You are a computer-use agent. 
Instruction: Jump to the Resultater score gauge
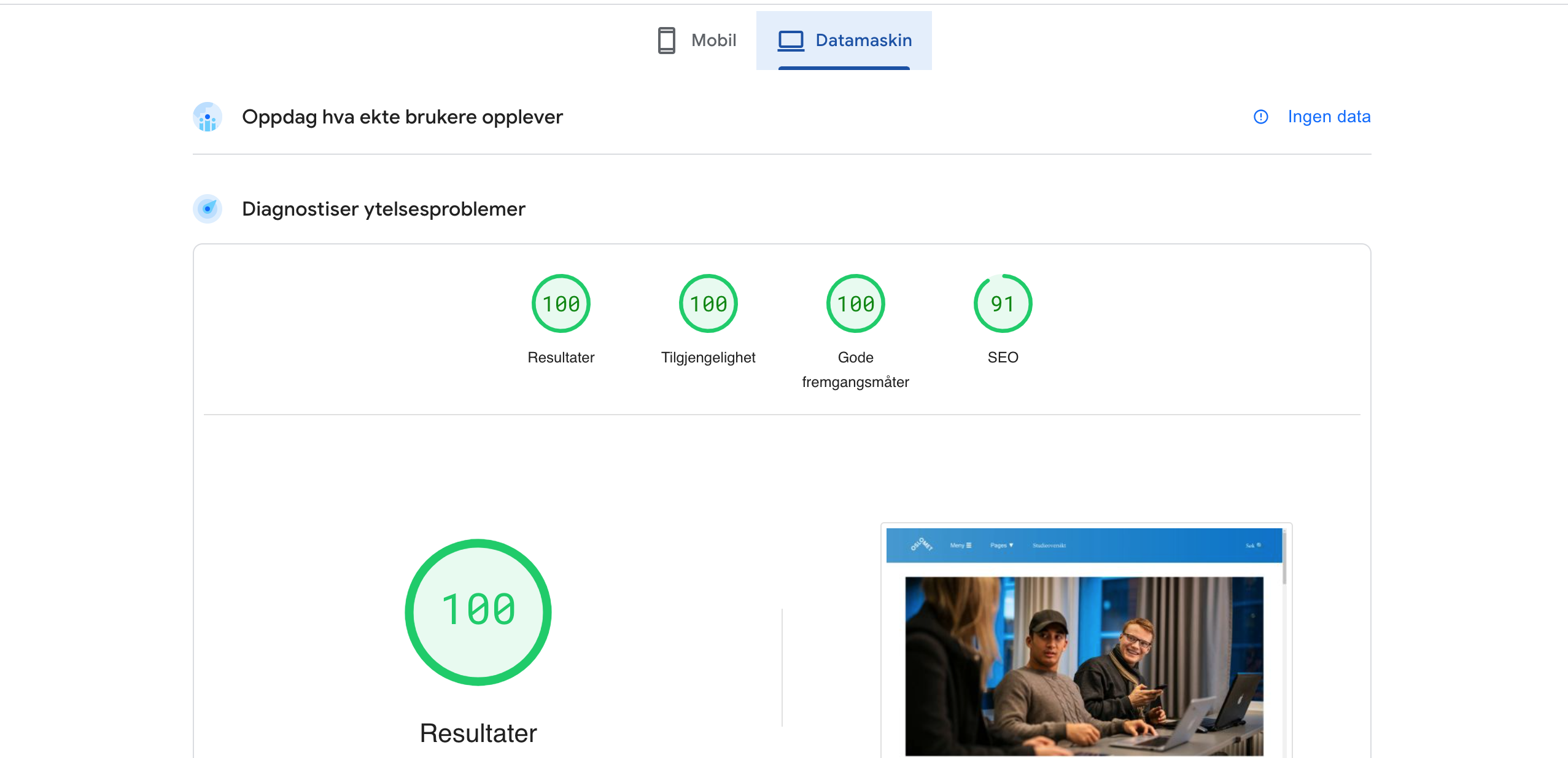[x=561, y=303]
